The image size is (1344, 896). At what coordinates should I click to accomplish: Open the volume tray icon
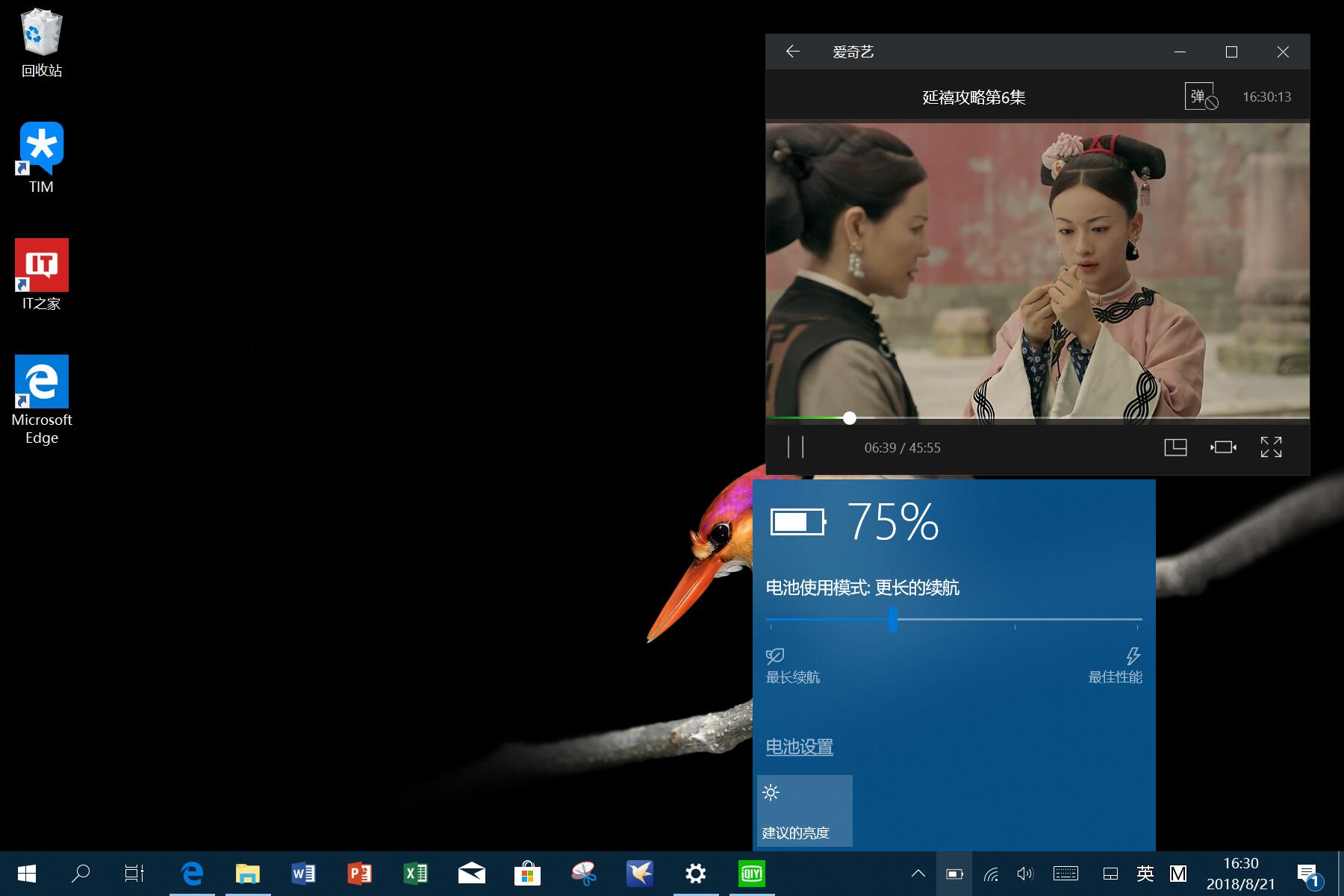tap(1026, 874)
